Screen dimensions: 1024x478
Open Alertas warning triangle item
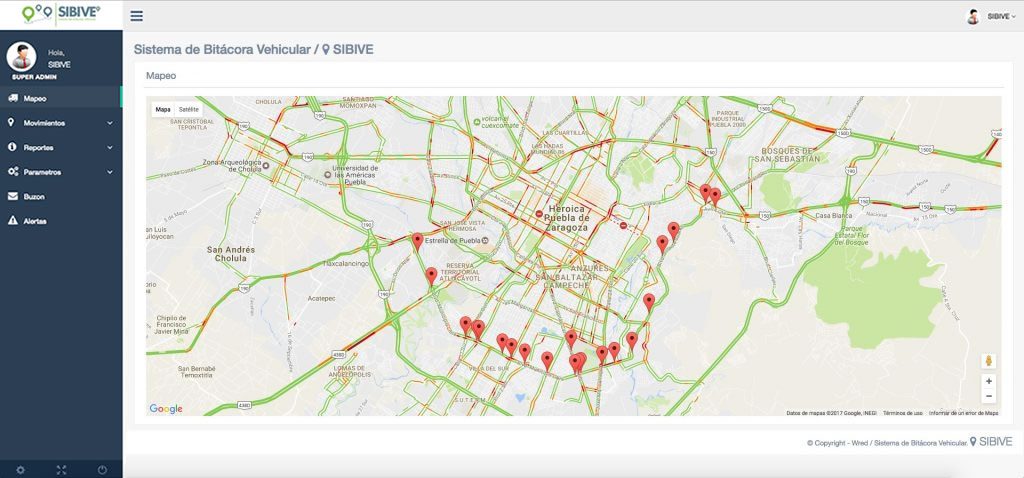pos(34,221)
